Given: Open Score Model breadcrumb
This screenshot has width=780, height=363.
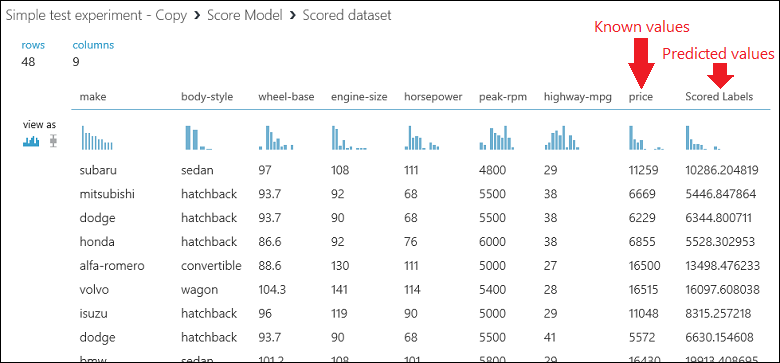Looking at the screenshot, I should coord(245,15).
